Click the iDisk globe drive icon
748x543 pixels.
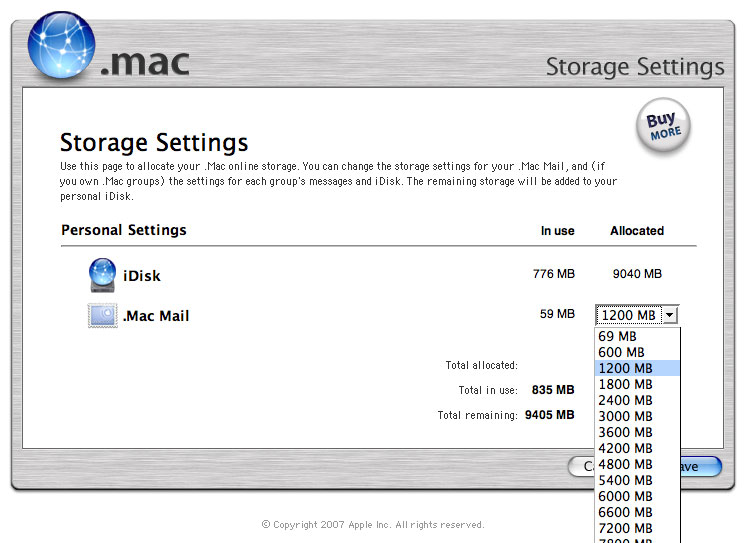coord(102,275)
